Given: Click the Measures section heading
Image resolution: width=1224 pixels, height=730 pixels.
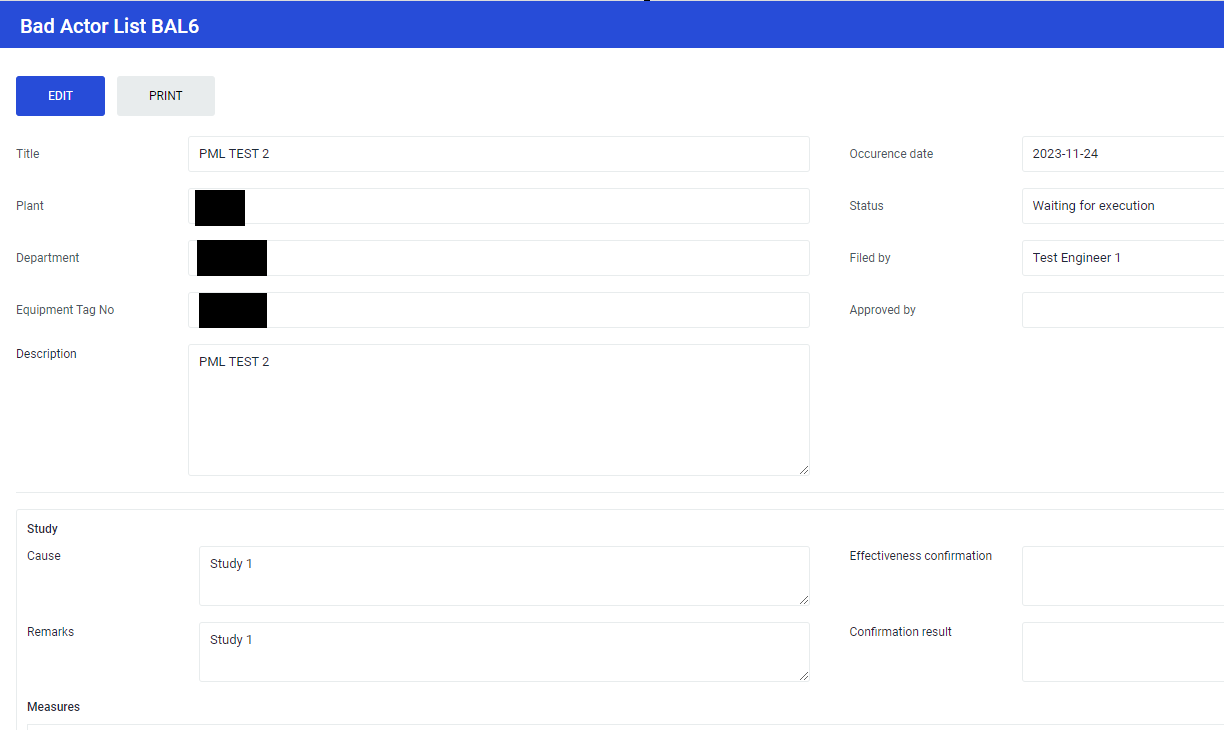Looking at the screenshot, I should click(53, 707).
